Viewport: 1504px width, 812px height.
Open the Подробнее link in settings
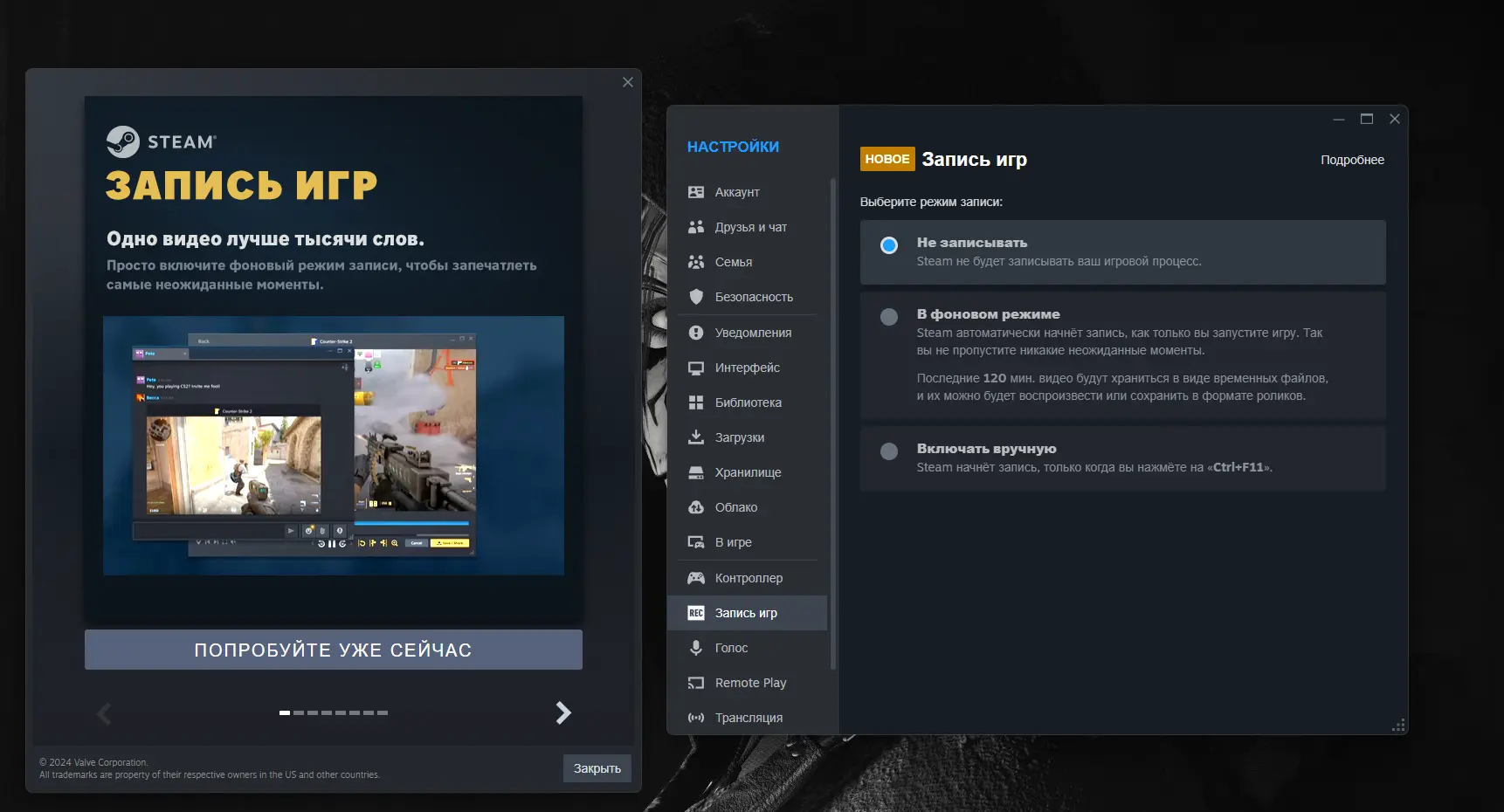pyautogui.click(x=1352, y=160)
